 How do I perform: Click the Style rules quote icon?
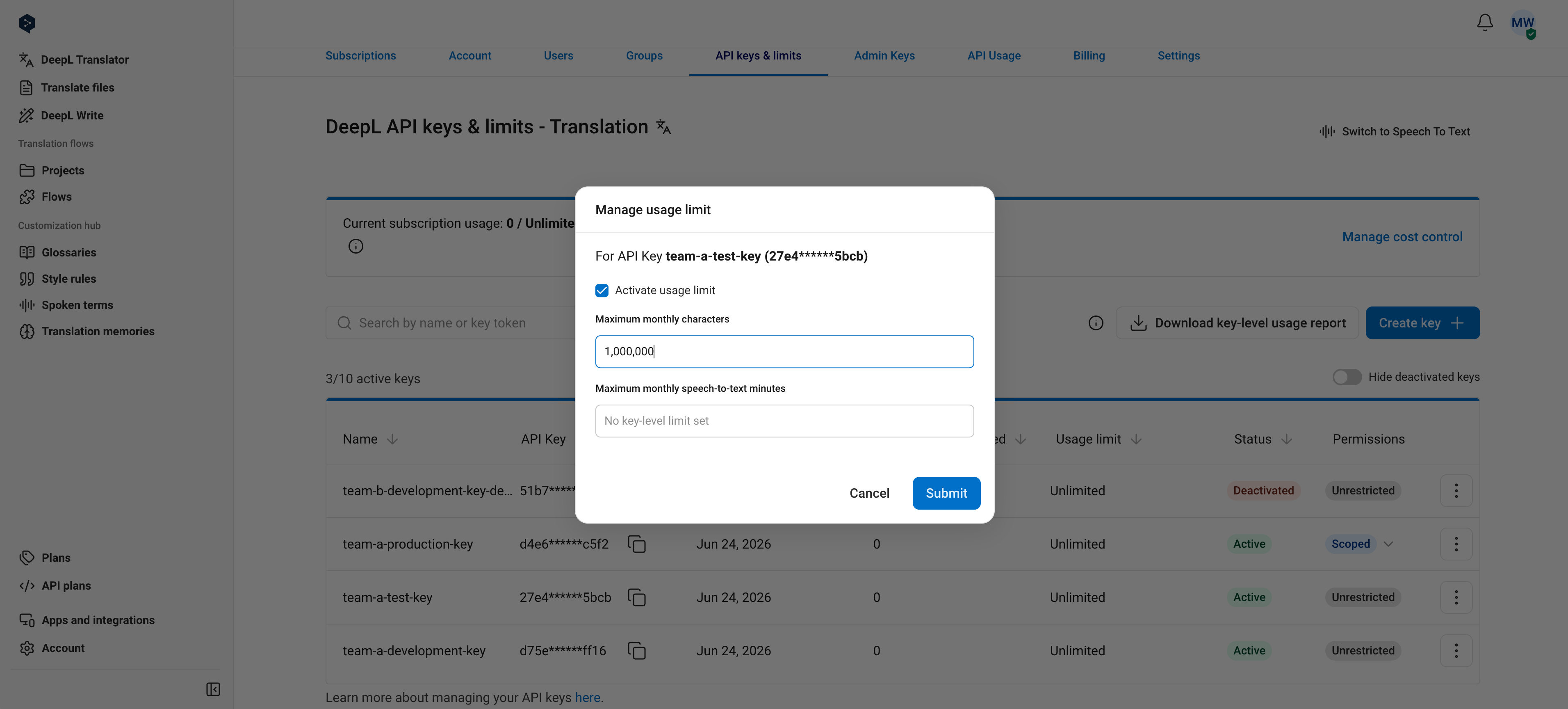coord(27,279)
